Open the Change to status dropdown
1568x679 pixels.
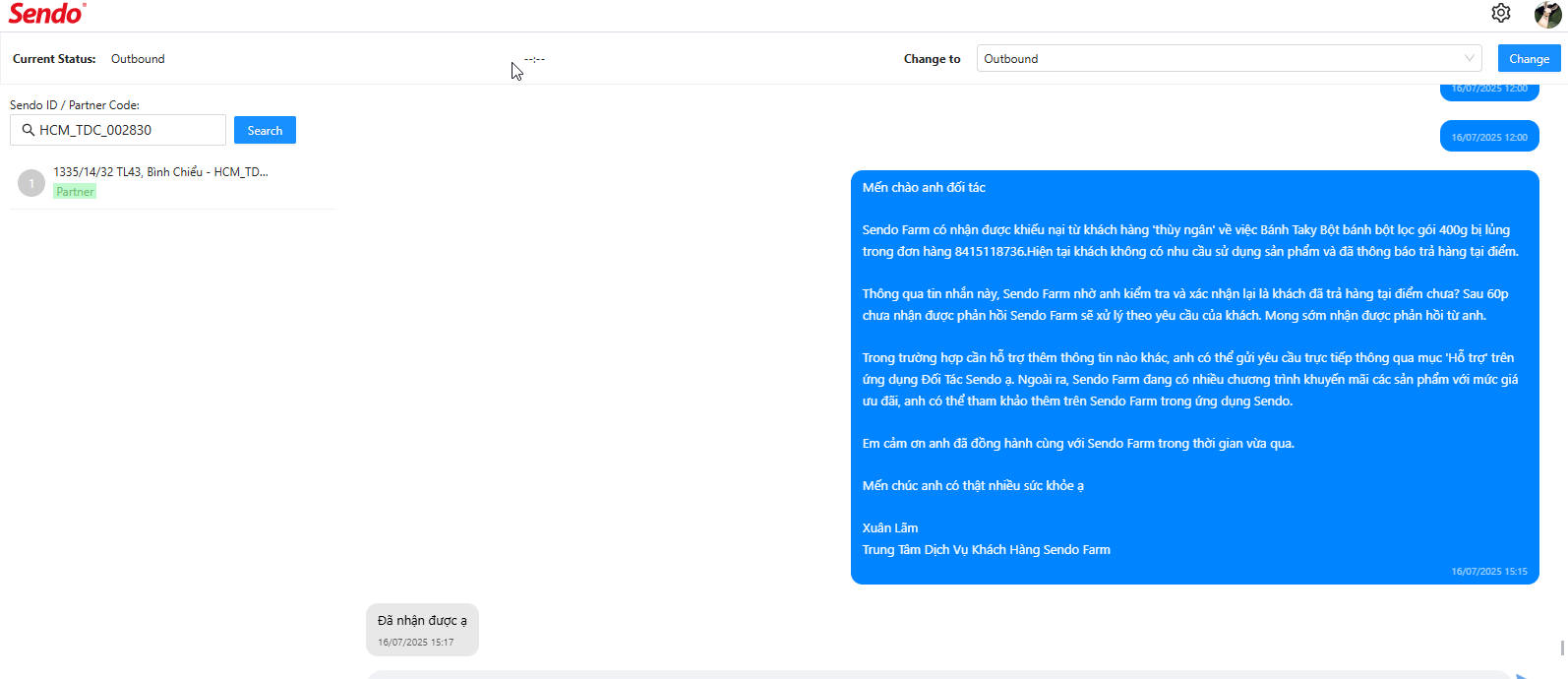tap(1229, 58)
